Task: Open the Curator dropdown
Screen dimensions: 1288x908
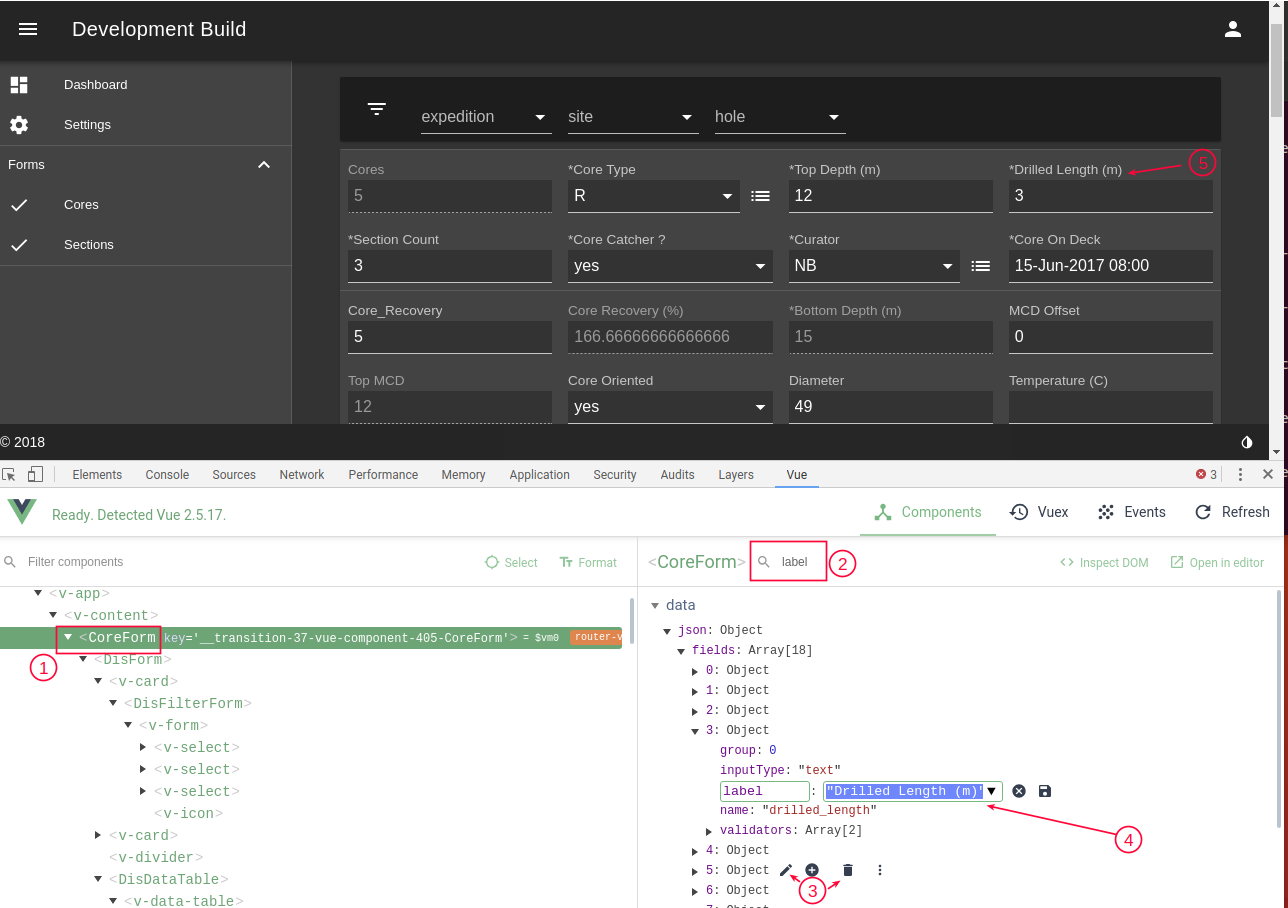Action: 874,266
